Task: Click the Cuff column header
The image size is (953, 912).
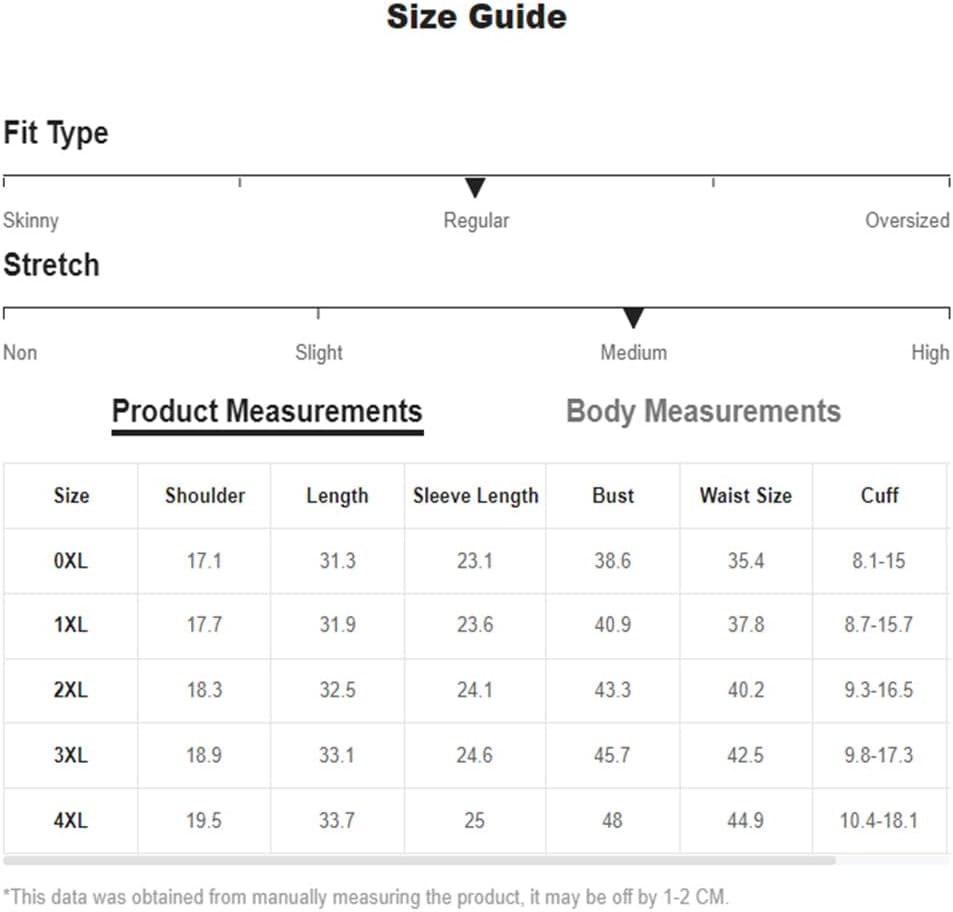Action: click(879, 496)
